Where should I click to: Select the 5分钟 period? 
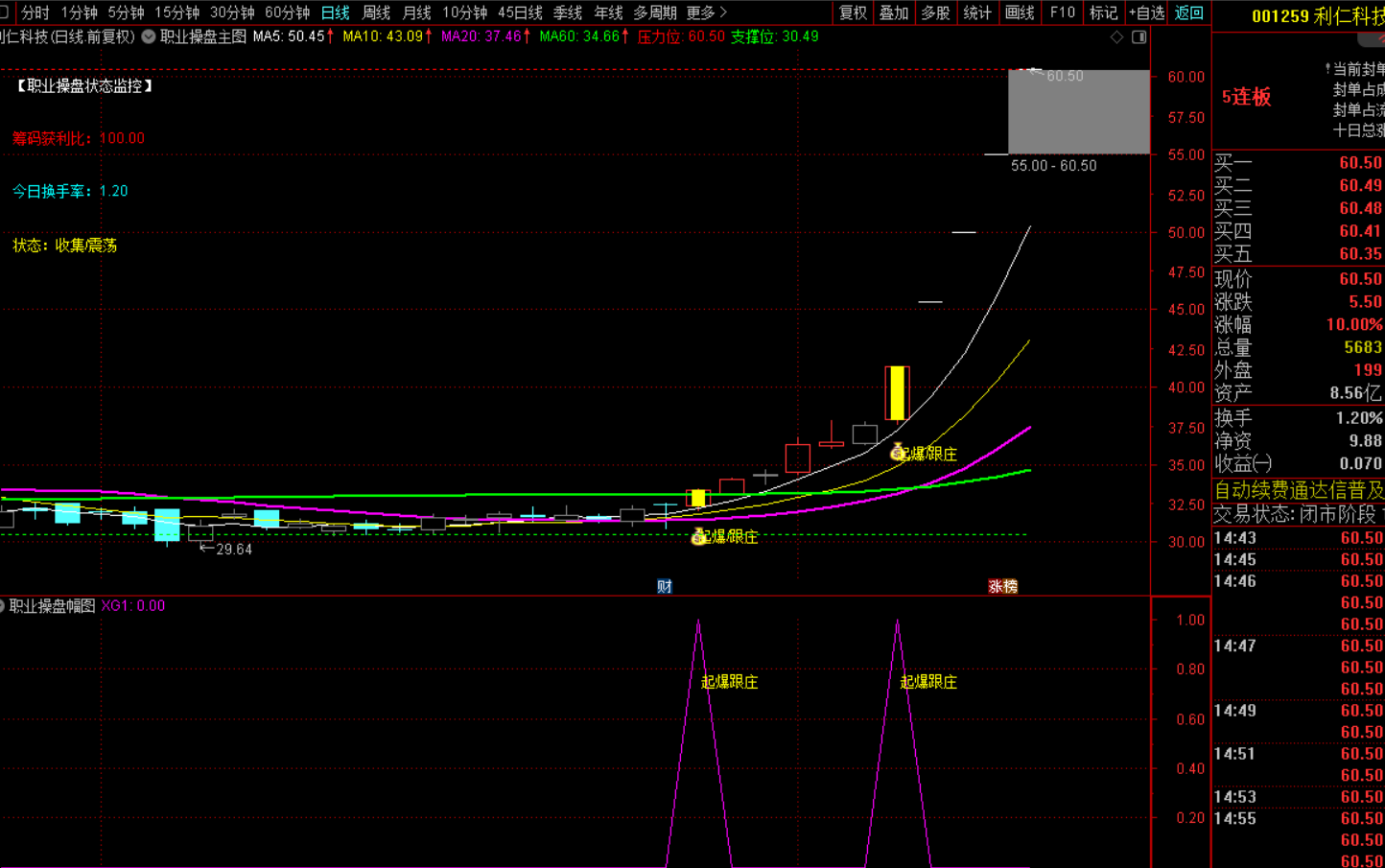coord(126,12)
